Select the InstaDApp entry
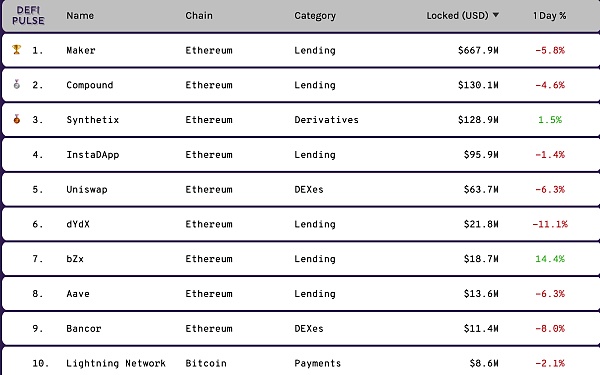This screenshot has height=375, width=600. point(93,155)
